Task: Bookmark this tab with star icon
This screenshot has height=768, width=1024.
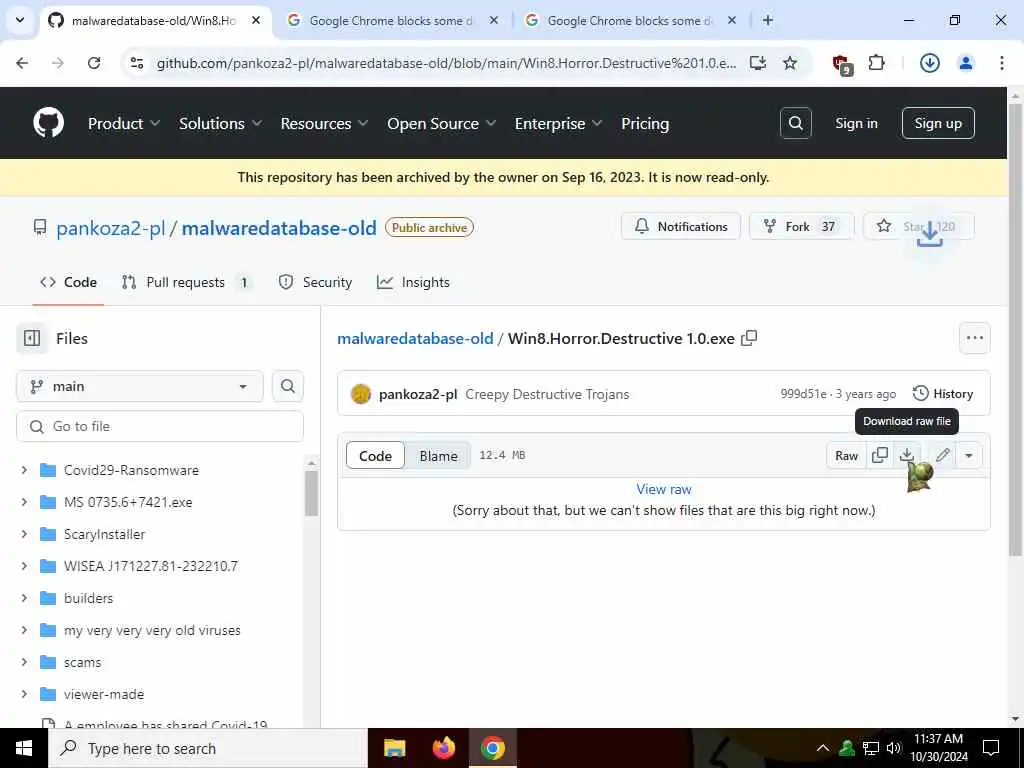Action: [x=790, y=63]
